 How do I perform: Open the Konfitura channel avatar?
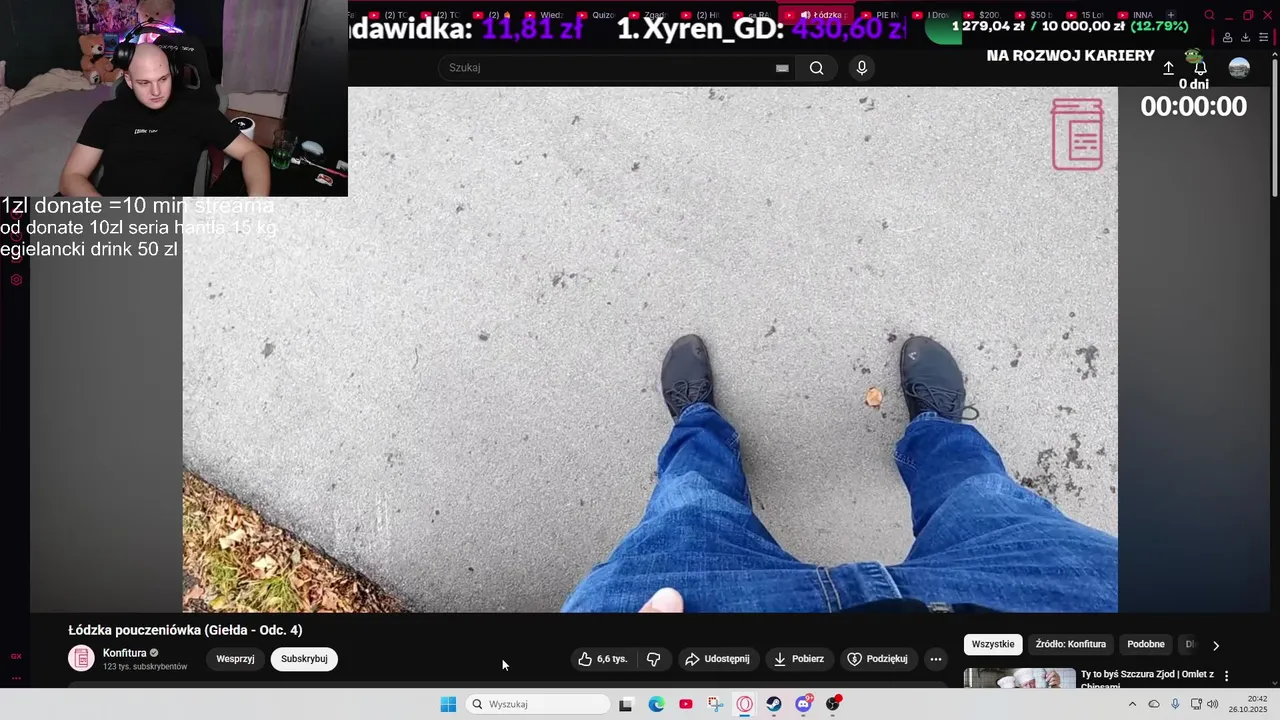81,659
